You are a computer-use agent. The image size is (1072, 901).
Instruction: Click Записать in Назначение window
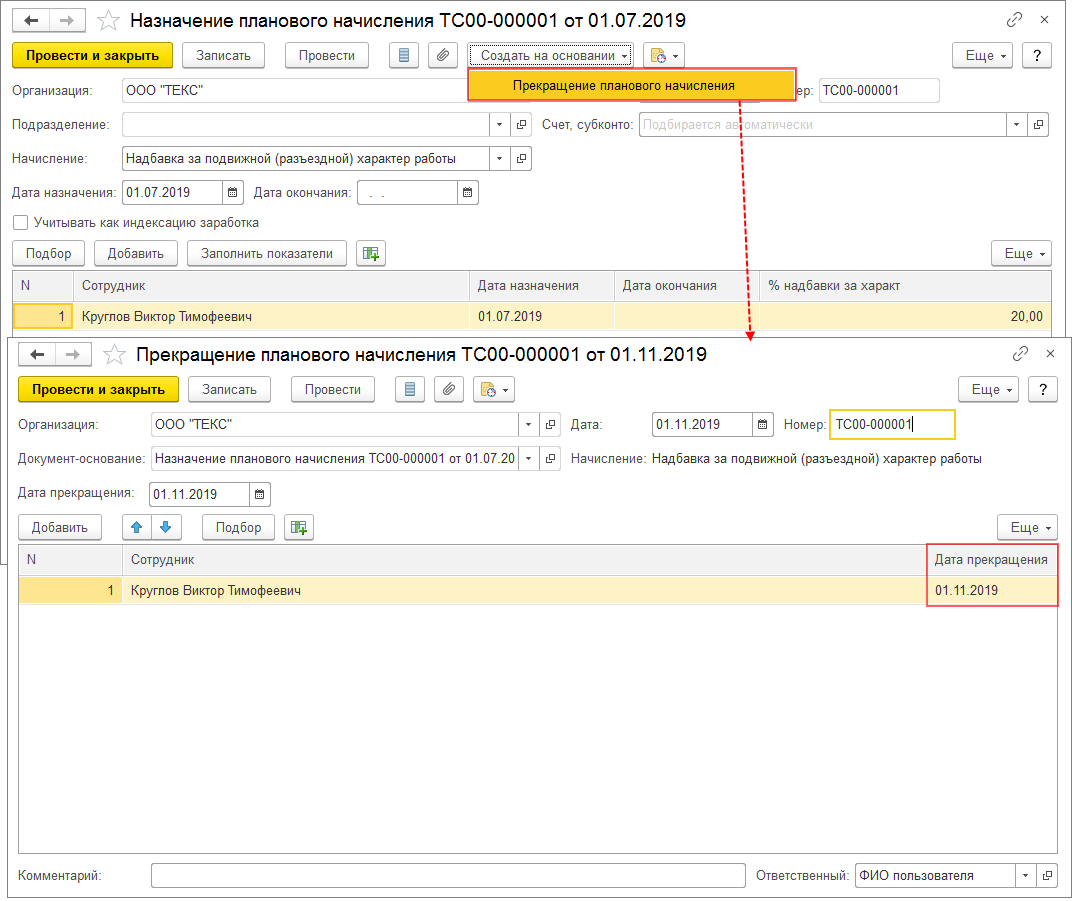(x=224, y=55)
